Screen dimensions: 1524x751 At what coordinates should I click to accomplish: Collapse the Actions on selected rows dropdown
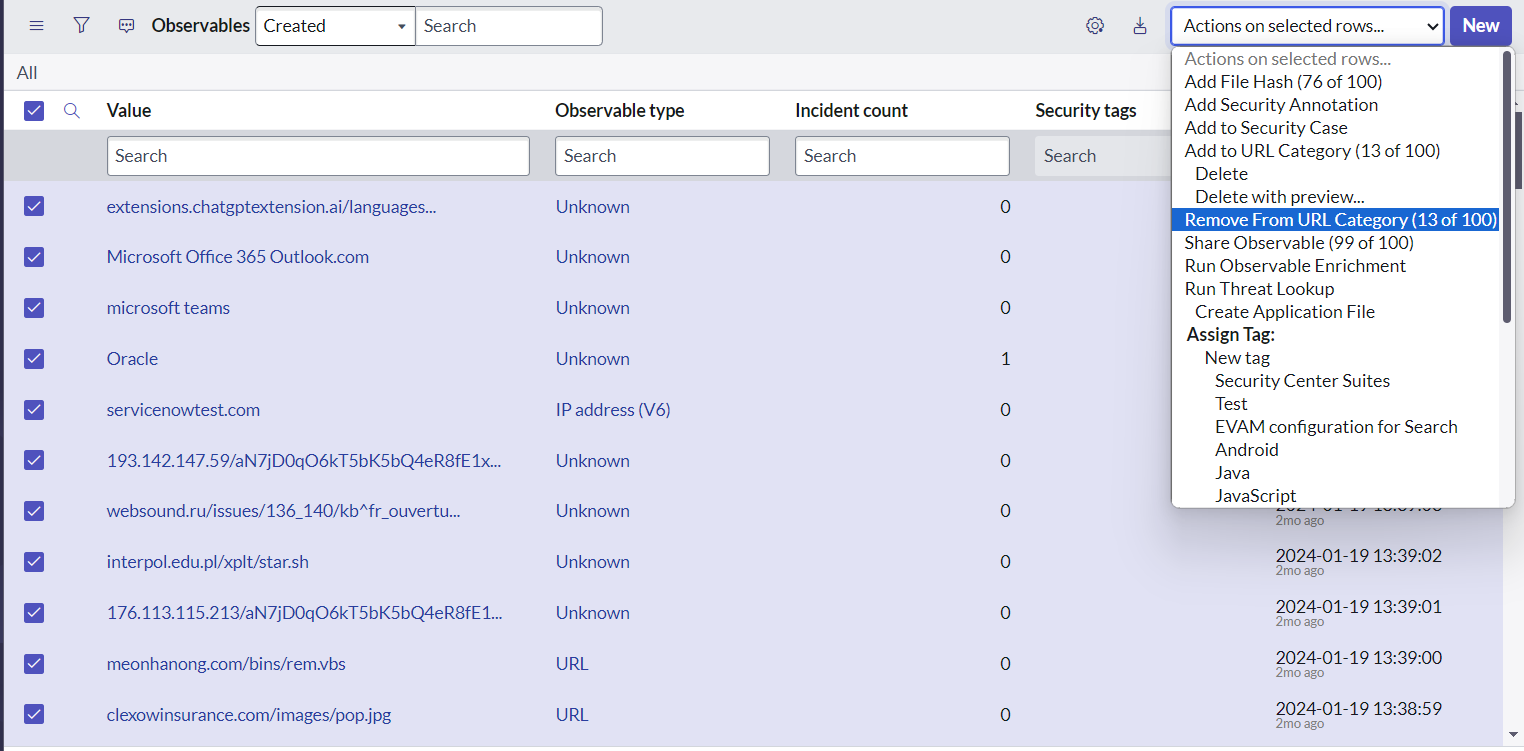(1307, 26)
